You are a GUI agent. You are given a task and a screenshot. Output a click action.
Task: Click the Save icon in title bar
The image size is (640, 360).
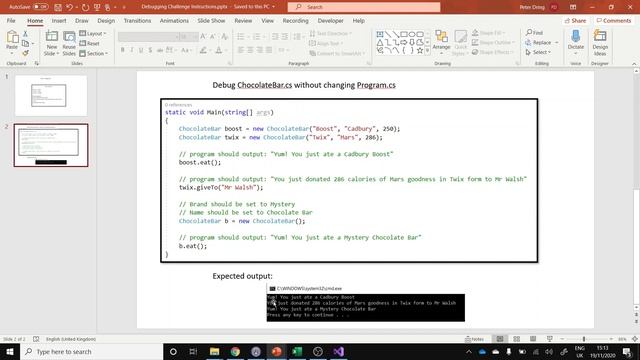tap(58, 7)
